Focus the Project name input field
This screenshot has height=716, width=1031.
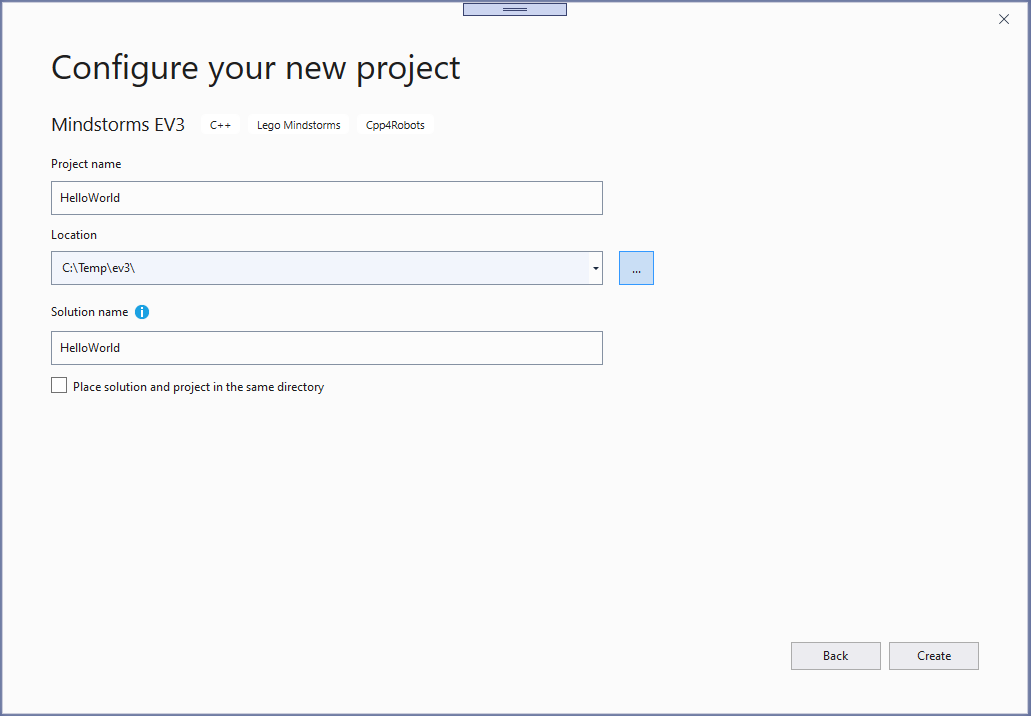point(327,198)
